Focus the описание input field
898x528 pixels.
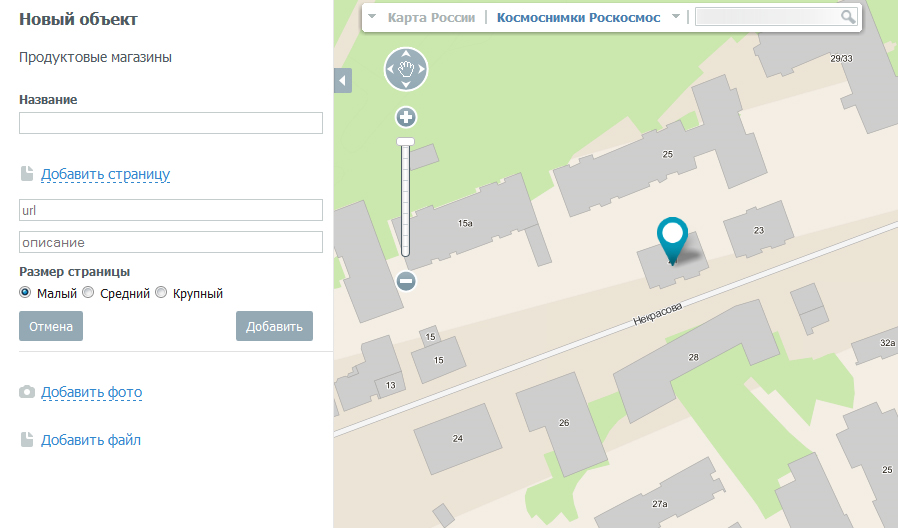[x=171, y=242]
